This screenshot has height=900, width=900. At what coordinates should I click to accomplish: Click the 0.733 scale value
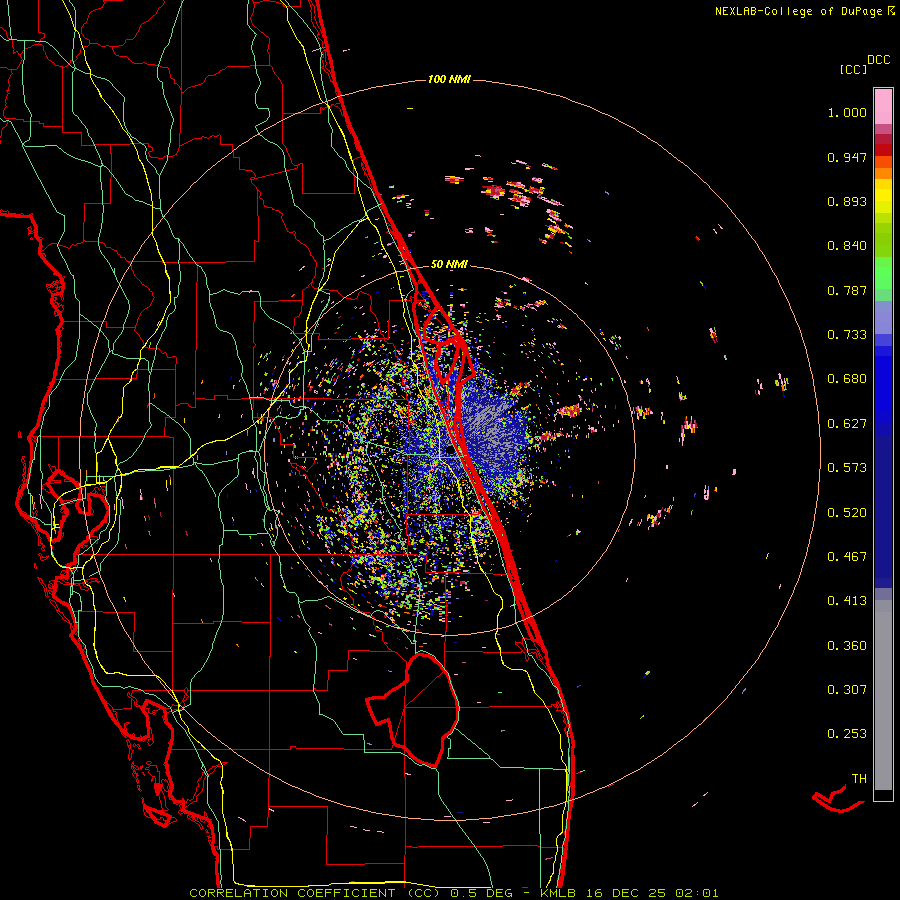pos(847,335)
